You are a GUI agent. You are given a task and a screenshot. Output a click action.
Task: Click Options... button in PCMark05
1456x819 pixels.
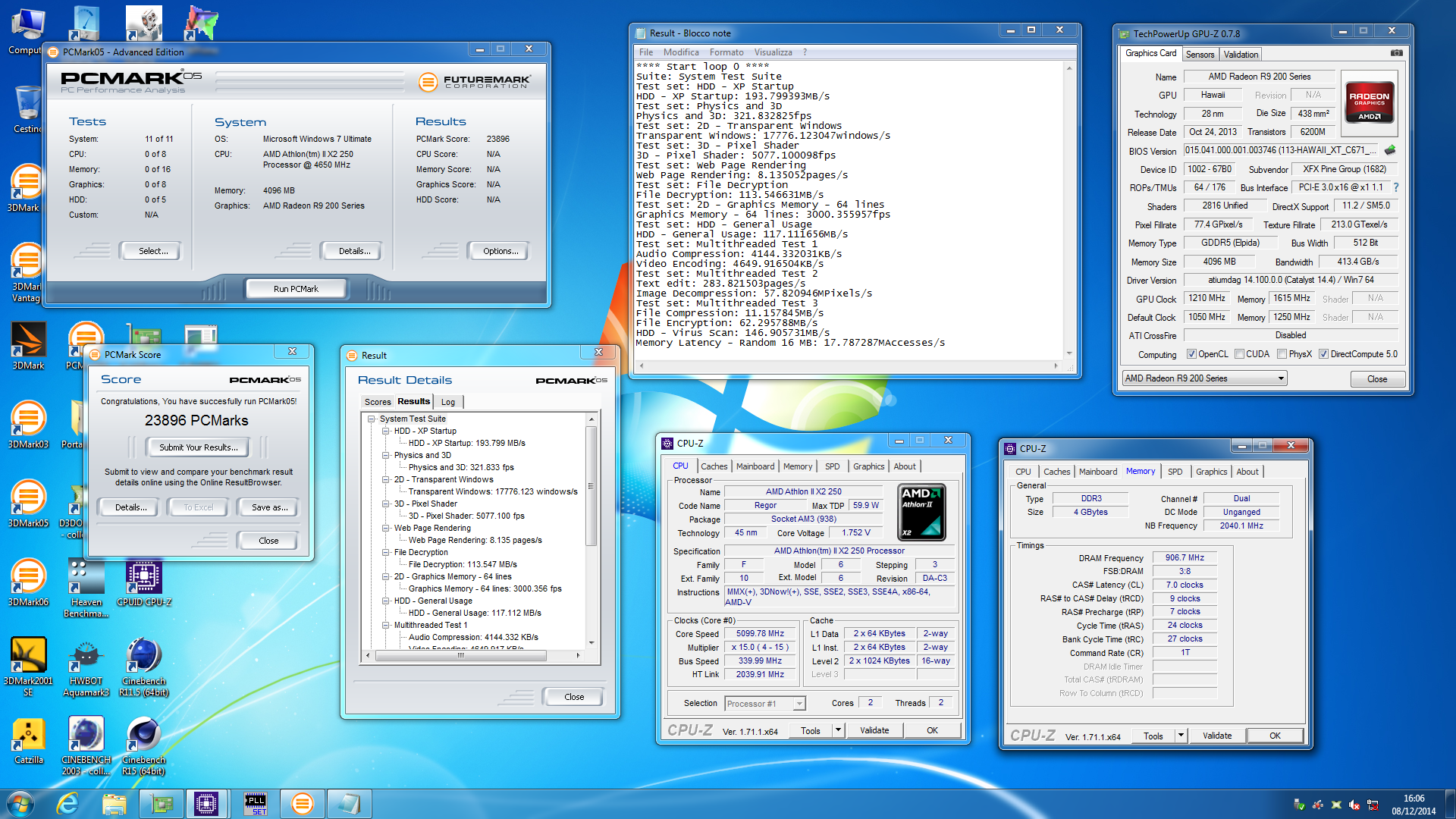[500, 251]
